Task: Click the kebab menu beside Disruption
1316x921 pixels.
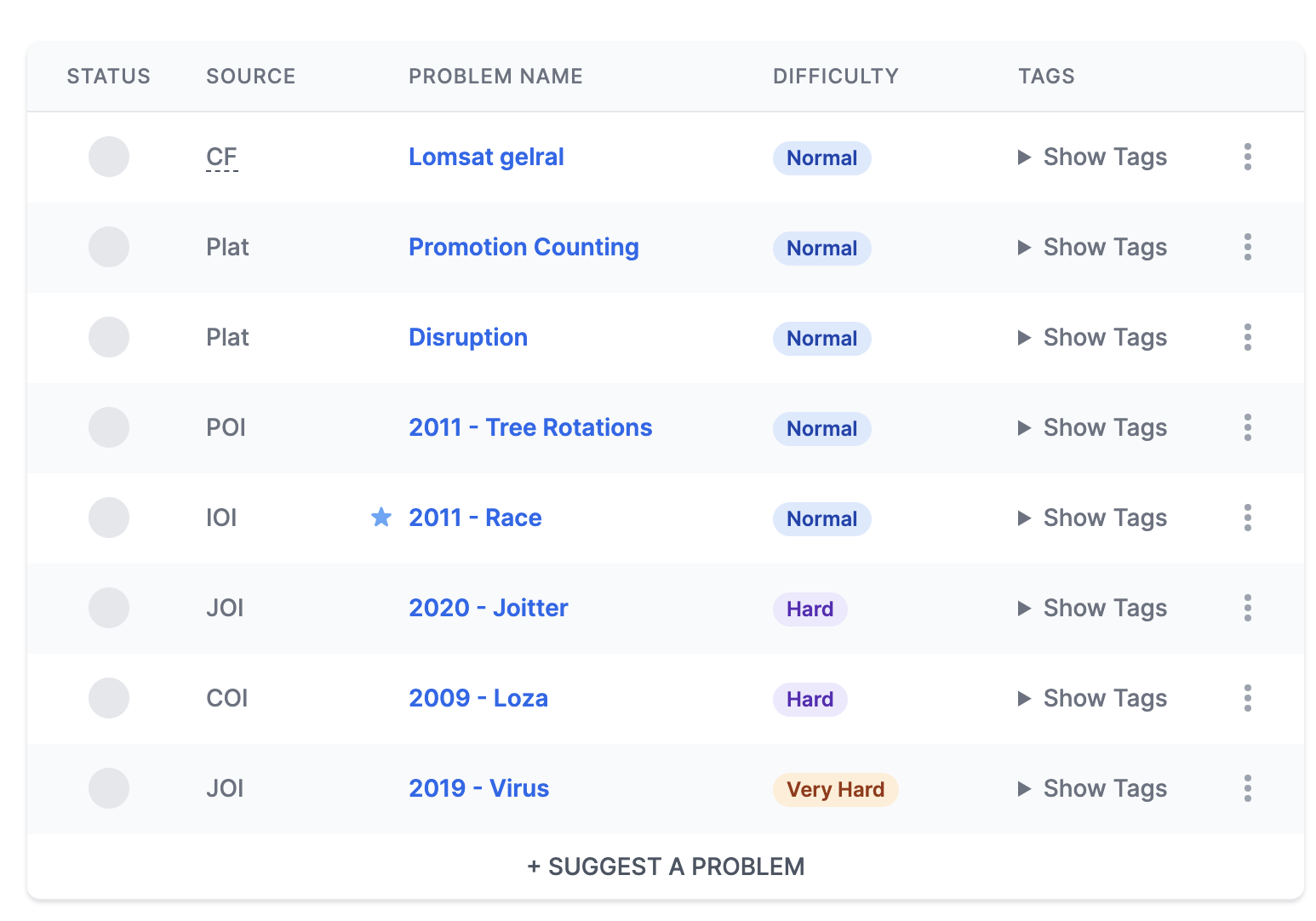Action: point(1246,337)
